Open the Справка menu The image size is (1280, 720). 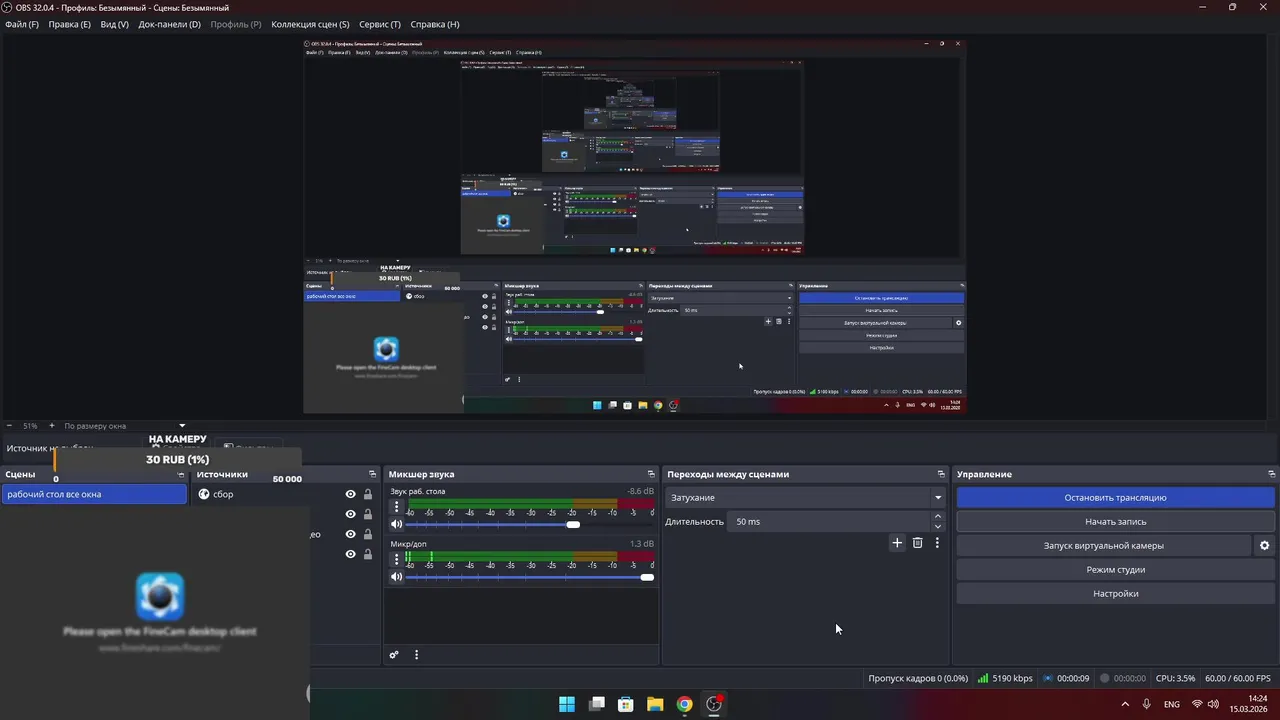coord(435,24)
